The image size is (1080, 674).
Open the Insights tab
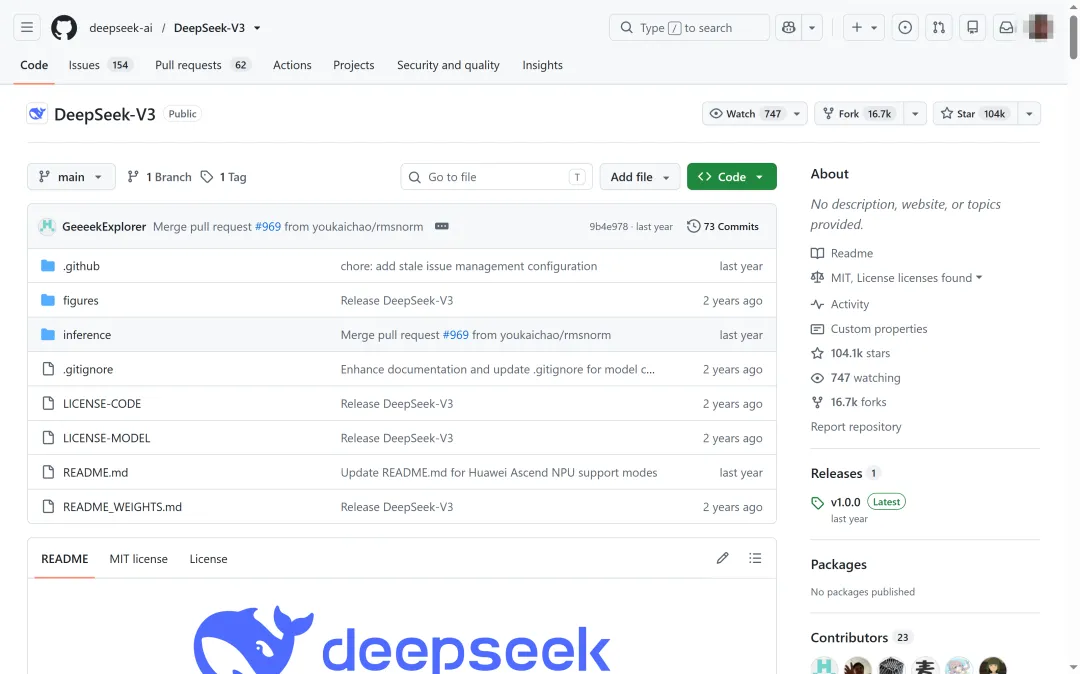pos(542,65)
